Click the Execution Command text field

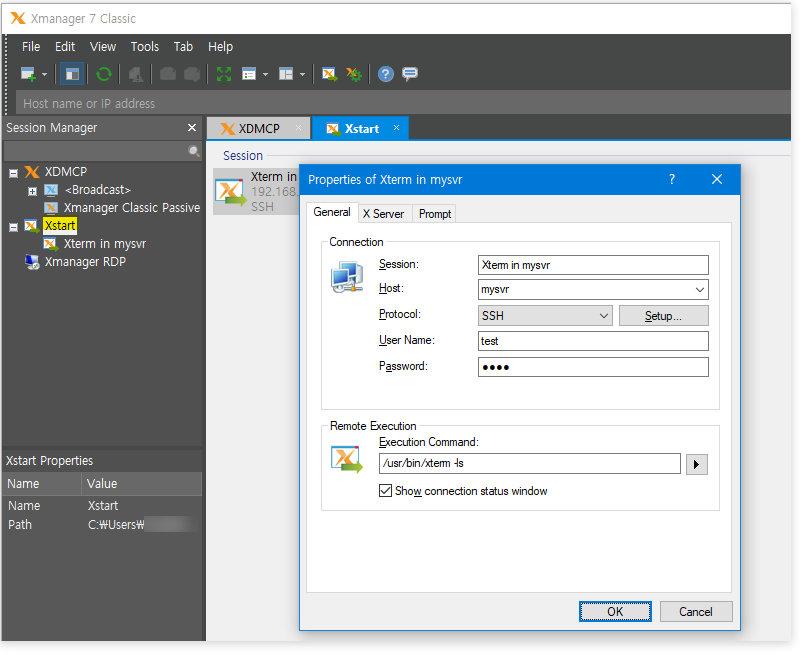pos(529,463)
